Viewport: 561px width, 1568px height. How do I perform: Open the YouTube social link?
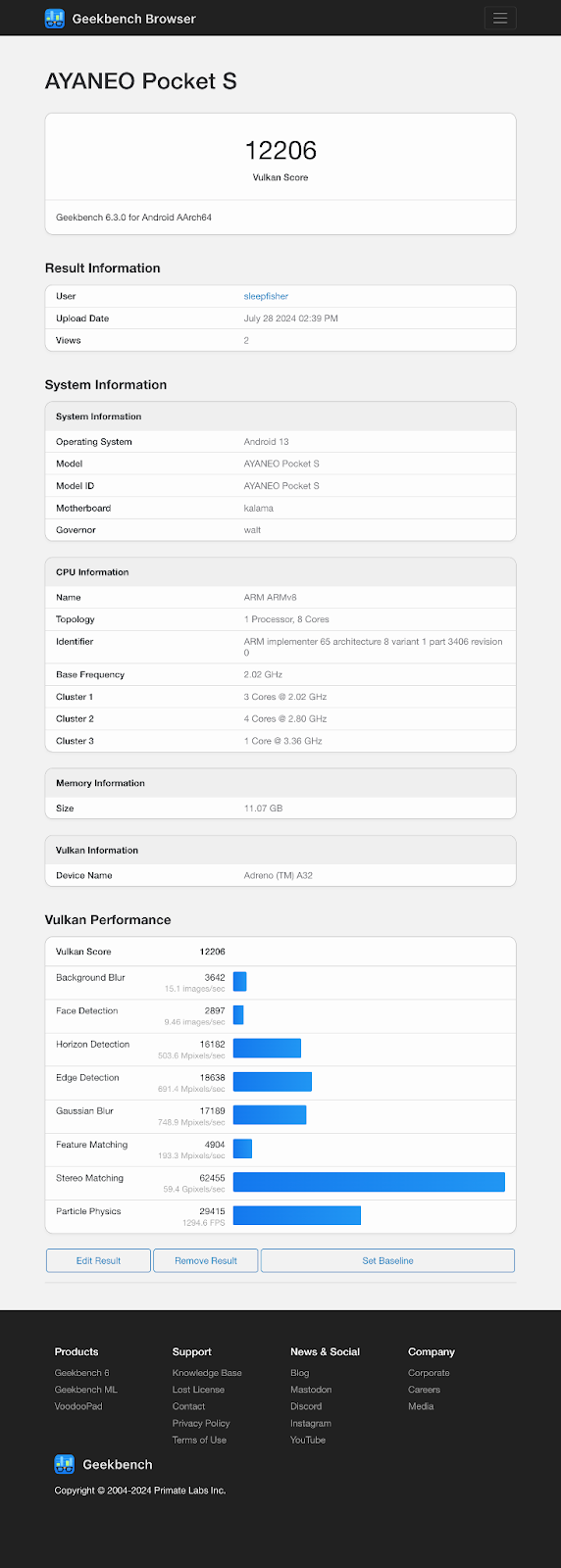click(308, 1440)
